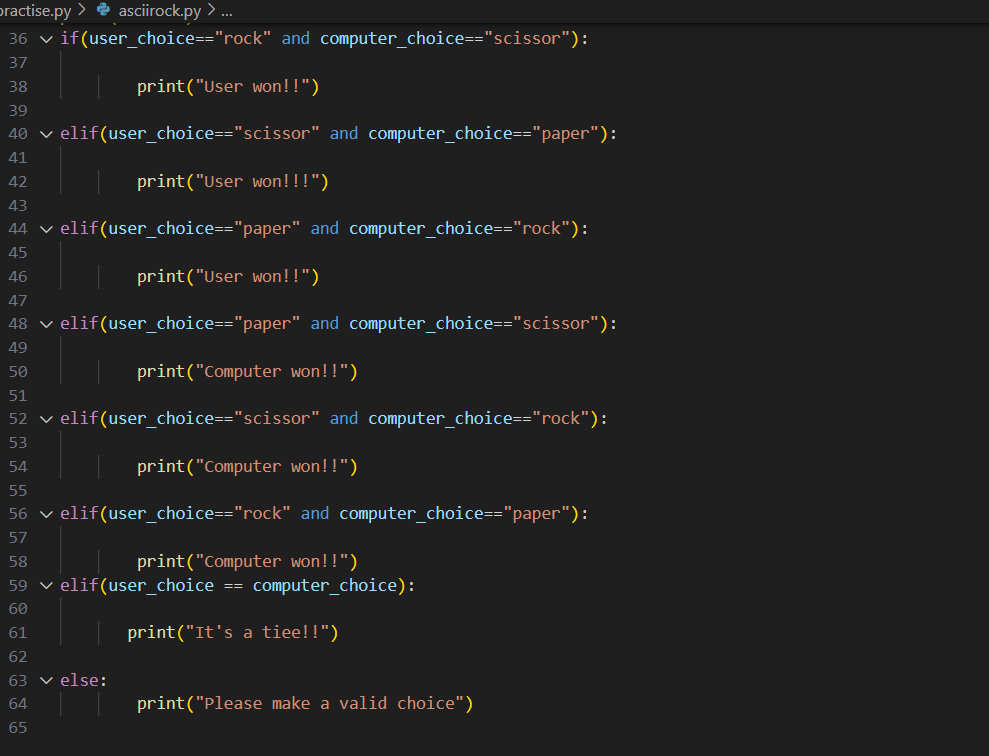Collapse the elif block on line 40

(x=46, y=134)
